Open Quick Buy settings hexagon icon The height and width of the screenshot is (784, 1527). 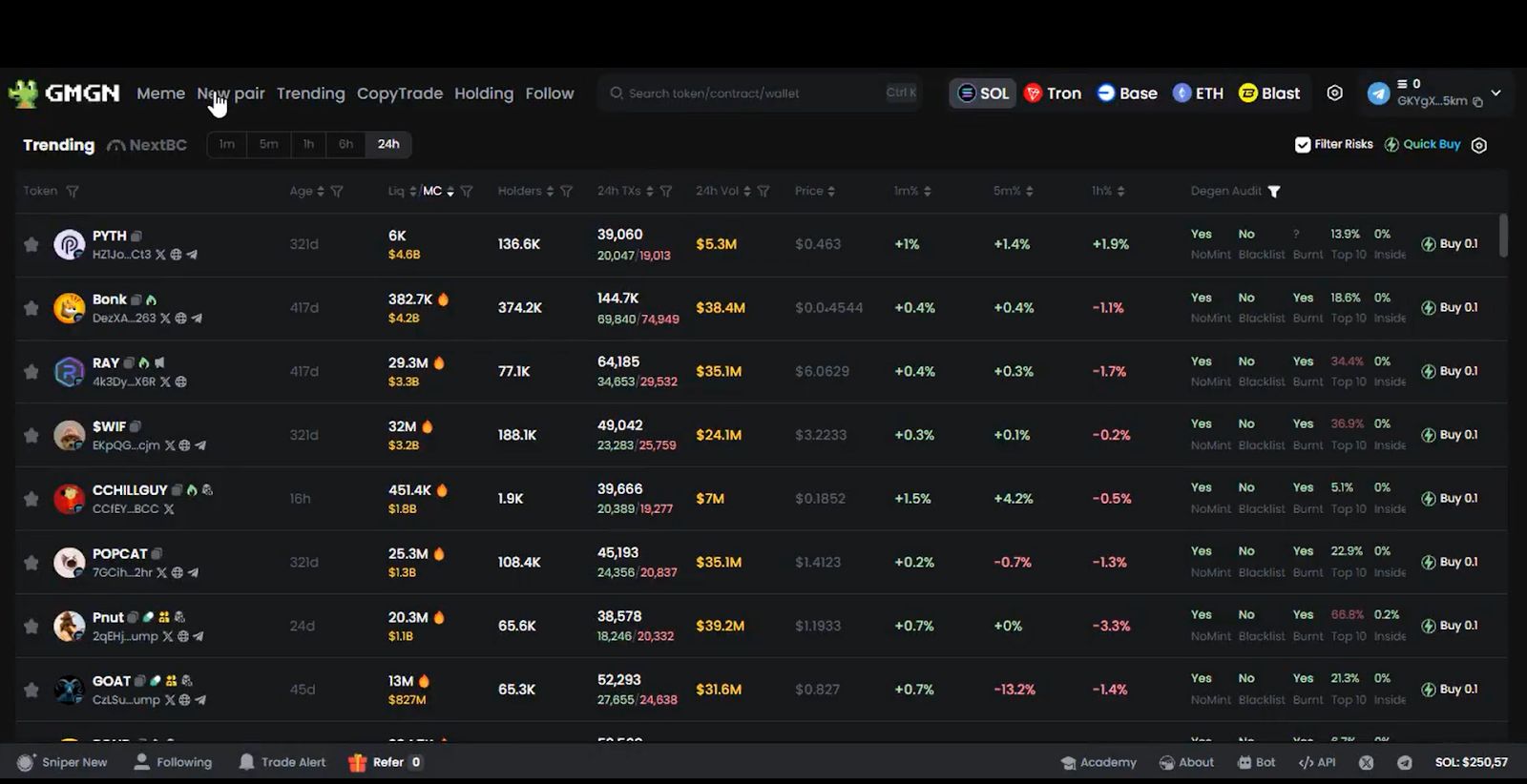(x=1479, y=145)
